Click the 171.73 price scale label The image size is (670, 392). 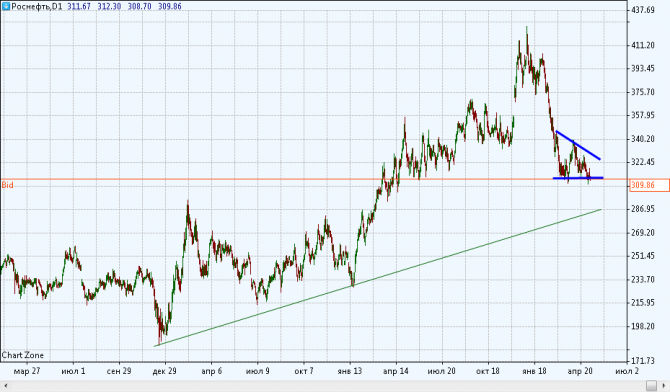coord(643,360)
